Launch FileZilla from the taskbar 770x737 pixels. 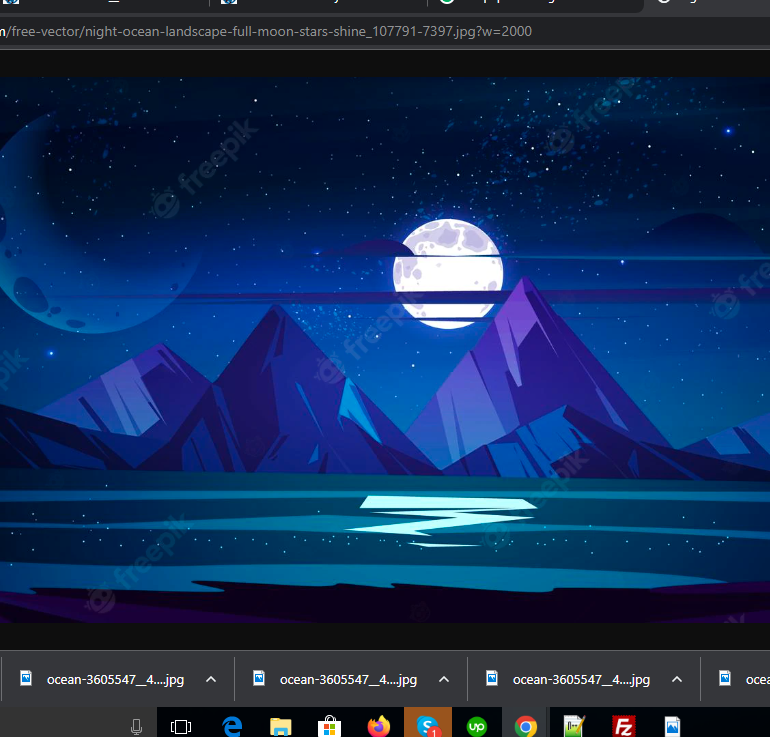click(624, 727)
